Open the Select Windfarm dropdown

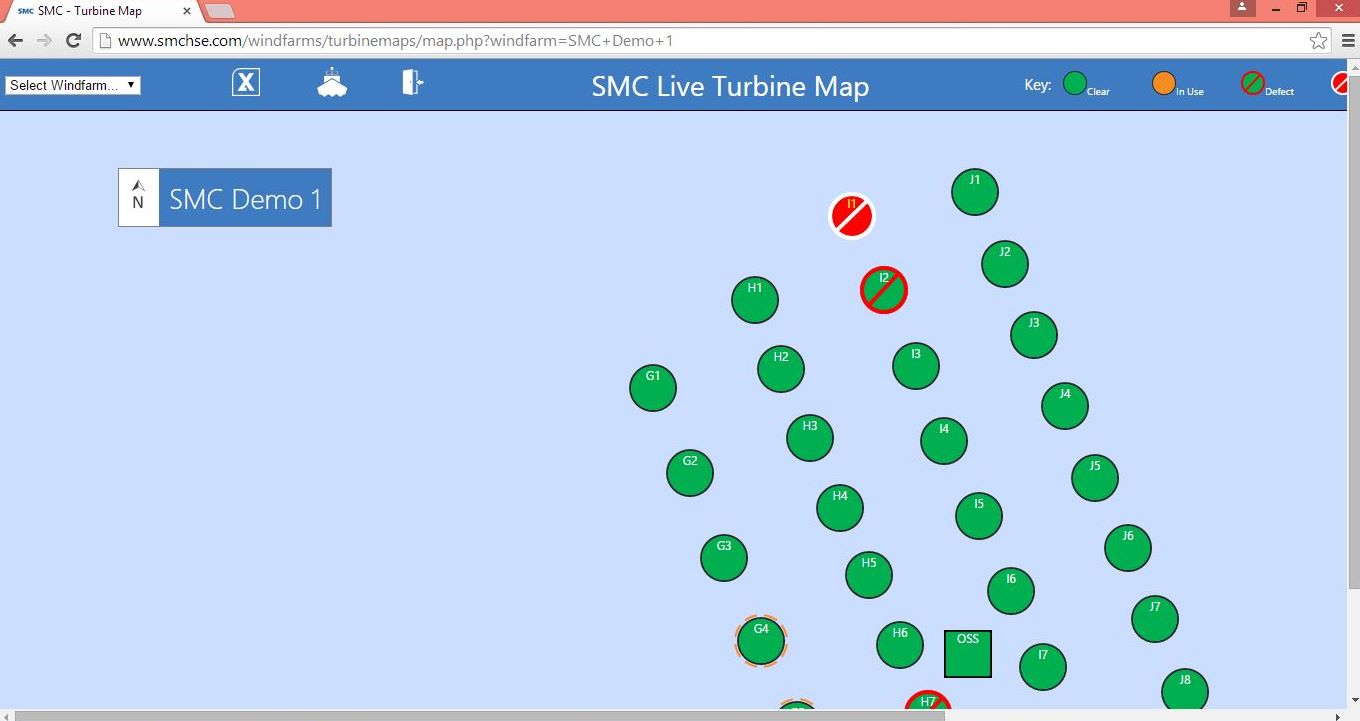tap(73, 85)
